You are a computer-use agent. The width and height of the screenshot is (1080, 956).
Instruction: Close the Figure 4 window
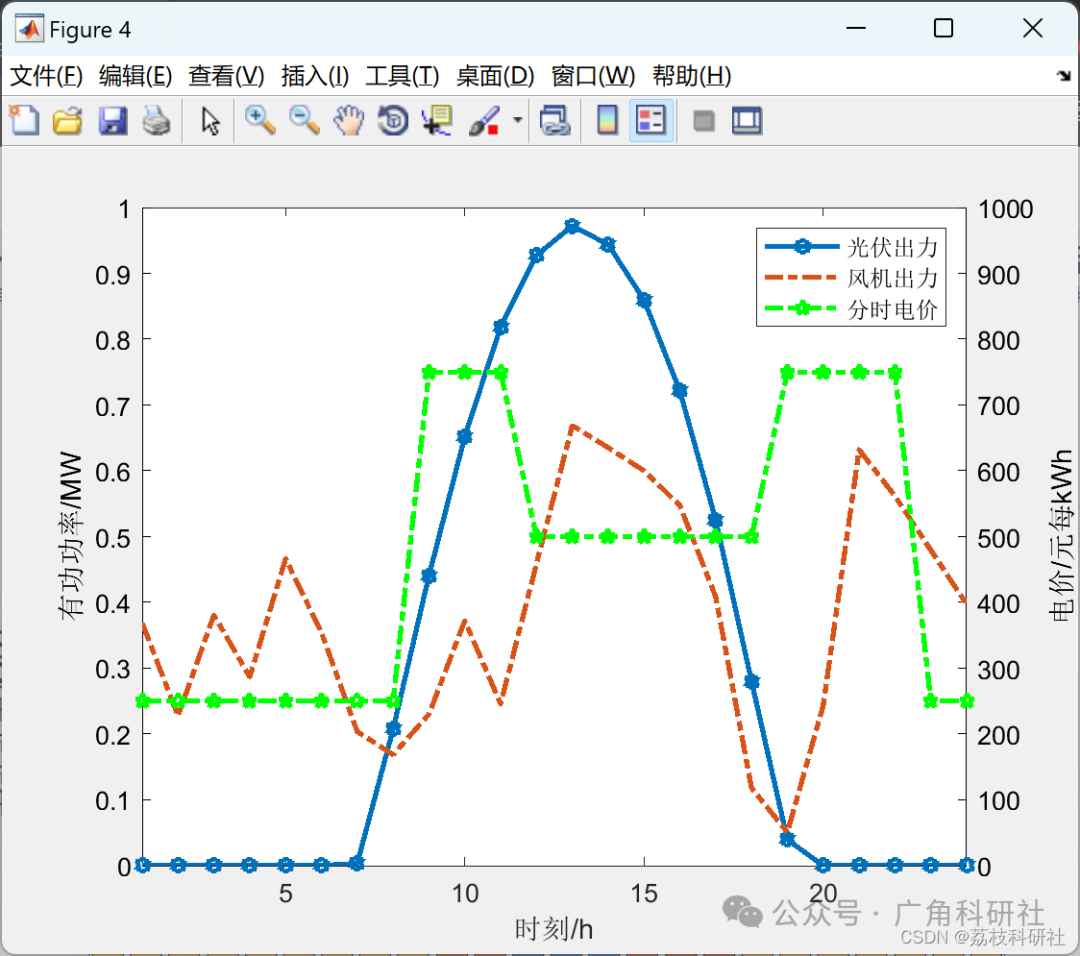[x=1032, y=28]
